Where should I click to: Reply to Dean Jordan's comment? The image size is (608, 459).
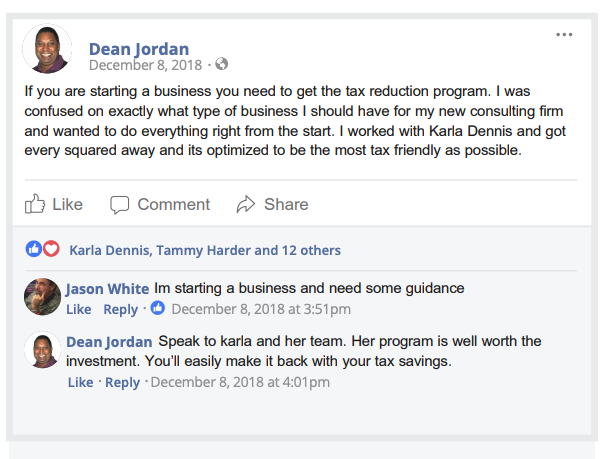tap(123, 382)
